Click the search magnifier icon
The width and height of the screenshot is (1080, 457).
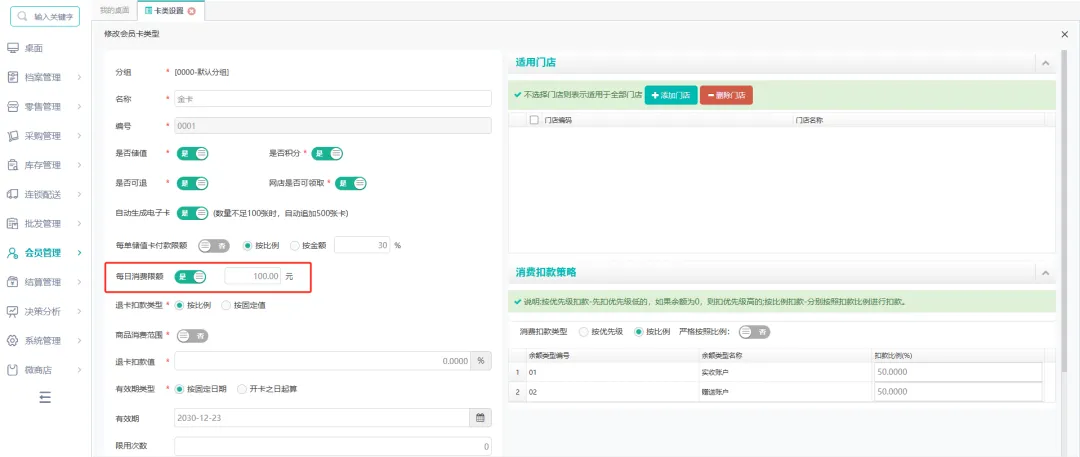click(x=23, y=17)
